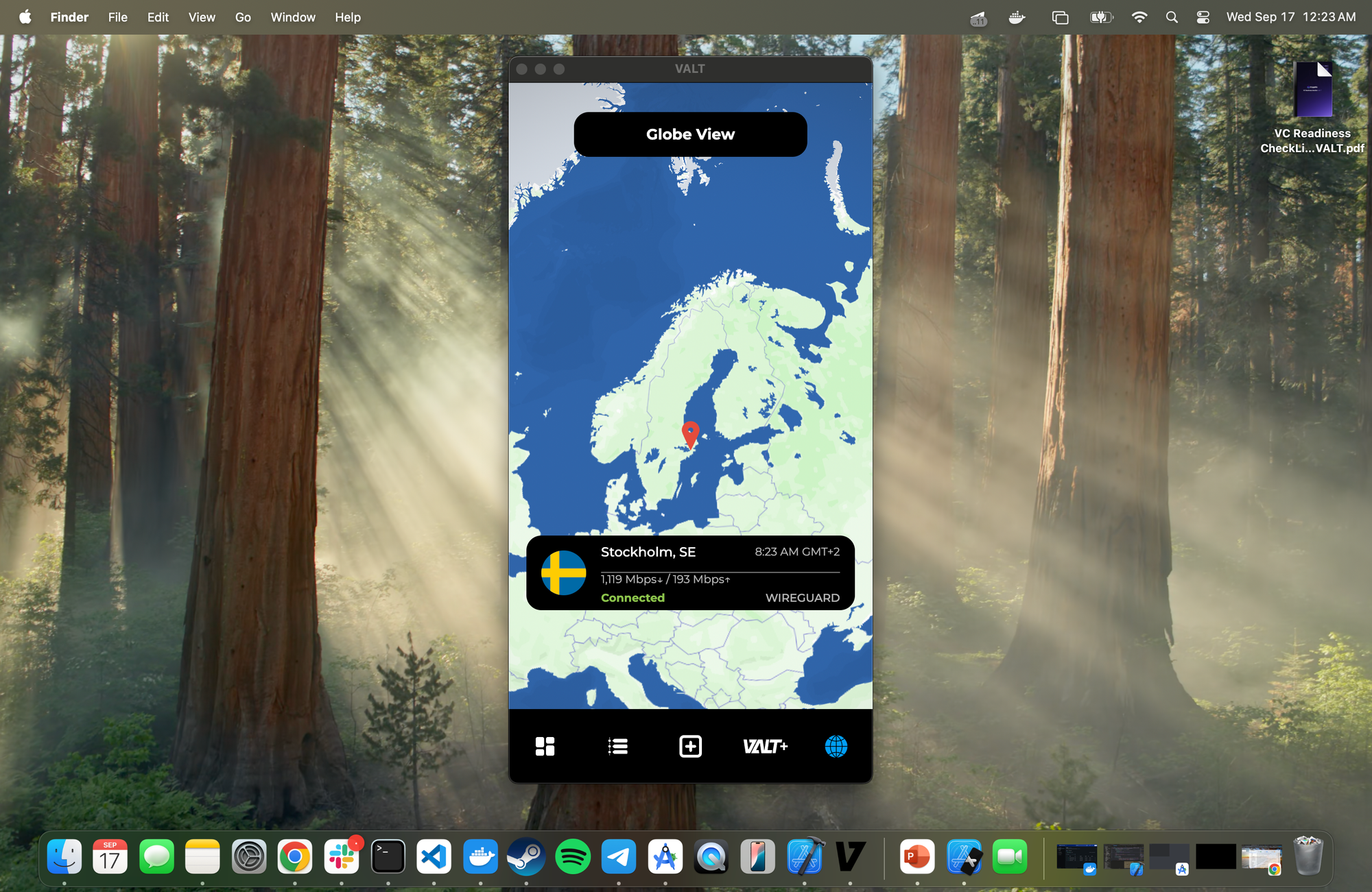Image resolution: width=1372 pixels, height=892 pixels.
Task: Open the Go menu
Action: coord(243,17)
